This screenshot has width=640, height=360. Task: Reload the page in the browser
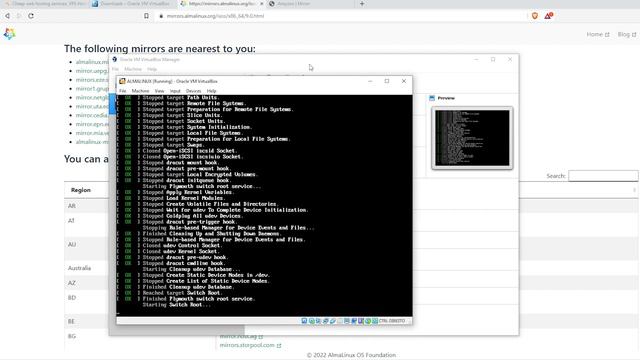pos(31,16)
